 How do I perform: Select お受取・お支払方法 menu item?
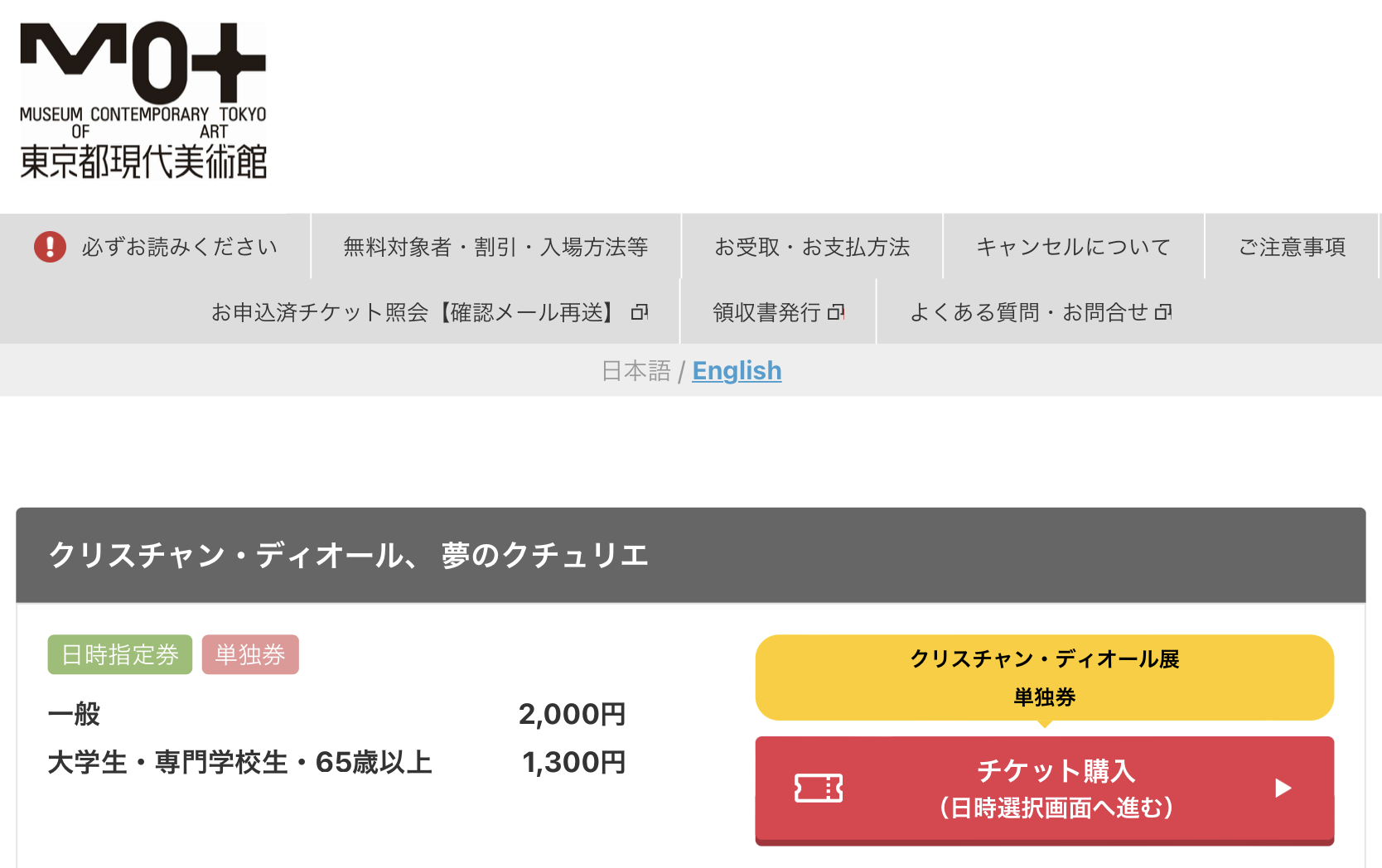pyautogui.click(x=812, y=247)
